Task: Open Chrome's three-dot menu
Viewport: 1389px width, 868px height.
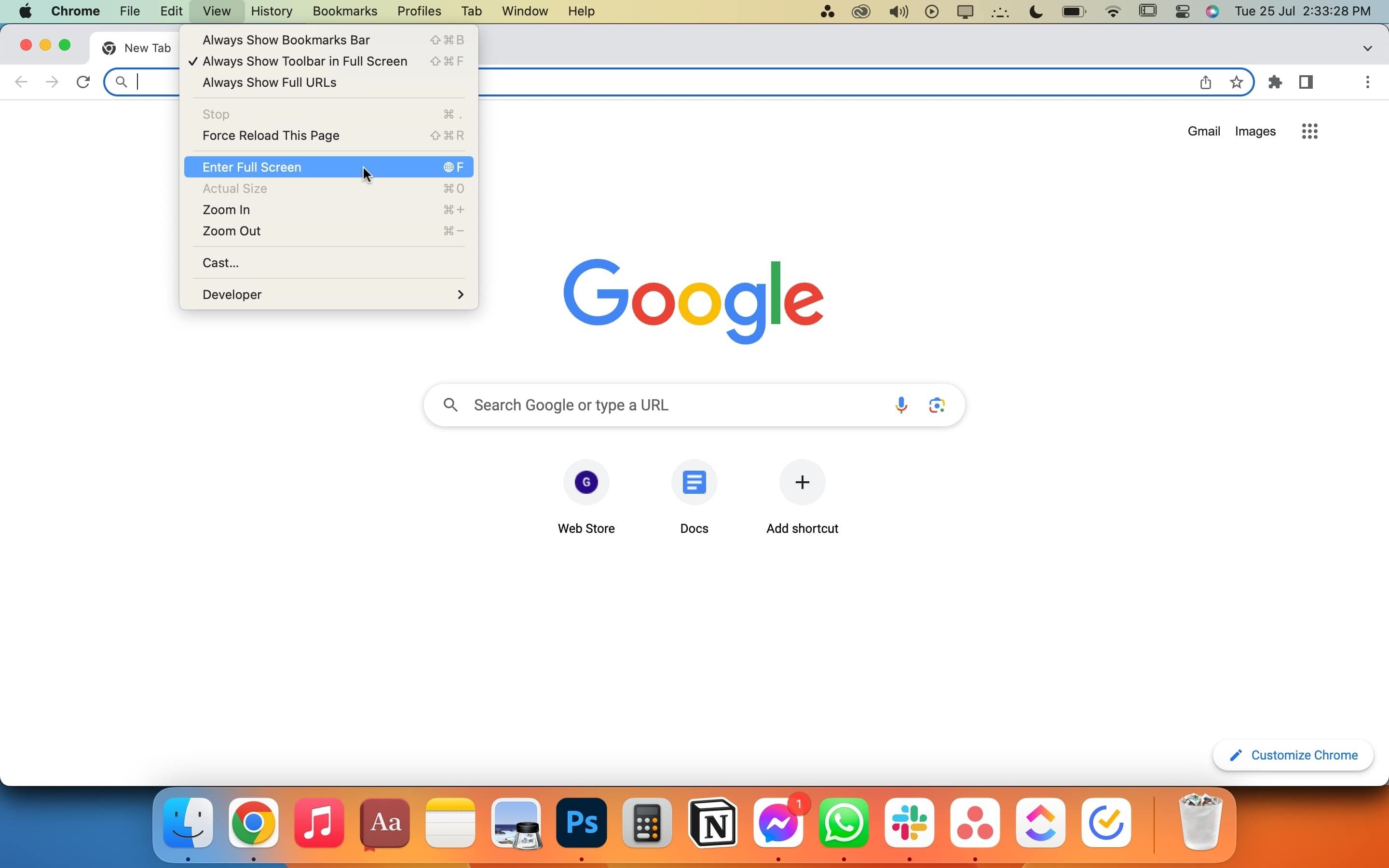Action: click(x=1367, y=82)
